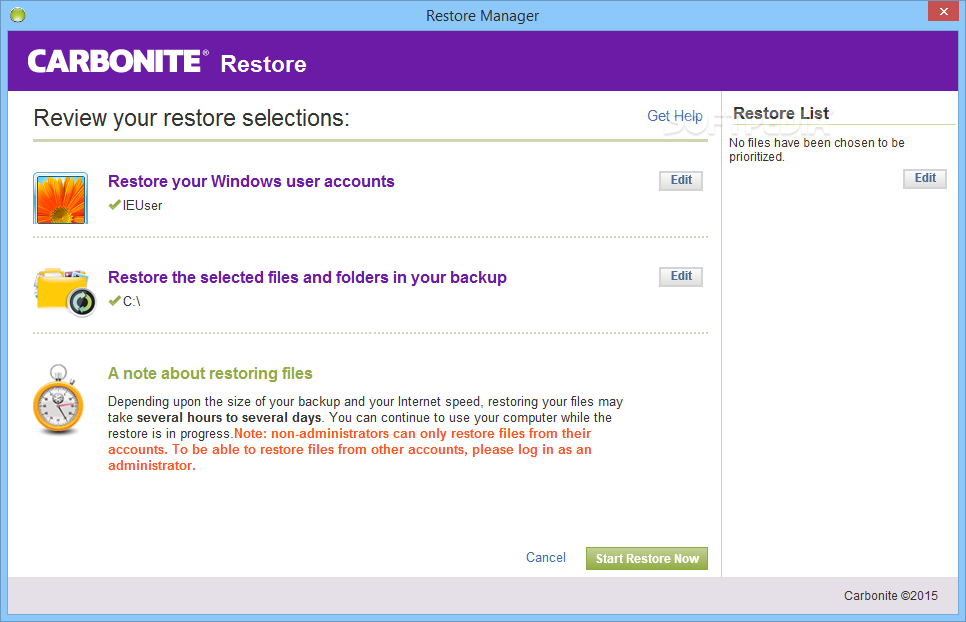Close the Restore Manager window
The width and height of the screenshot is (966, 622).
(x=943, y=12)
